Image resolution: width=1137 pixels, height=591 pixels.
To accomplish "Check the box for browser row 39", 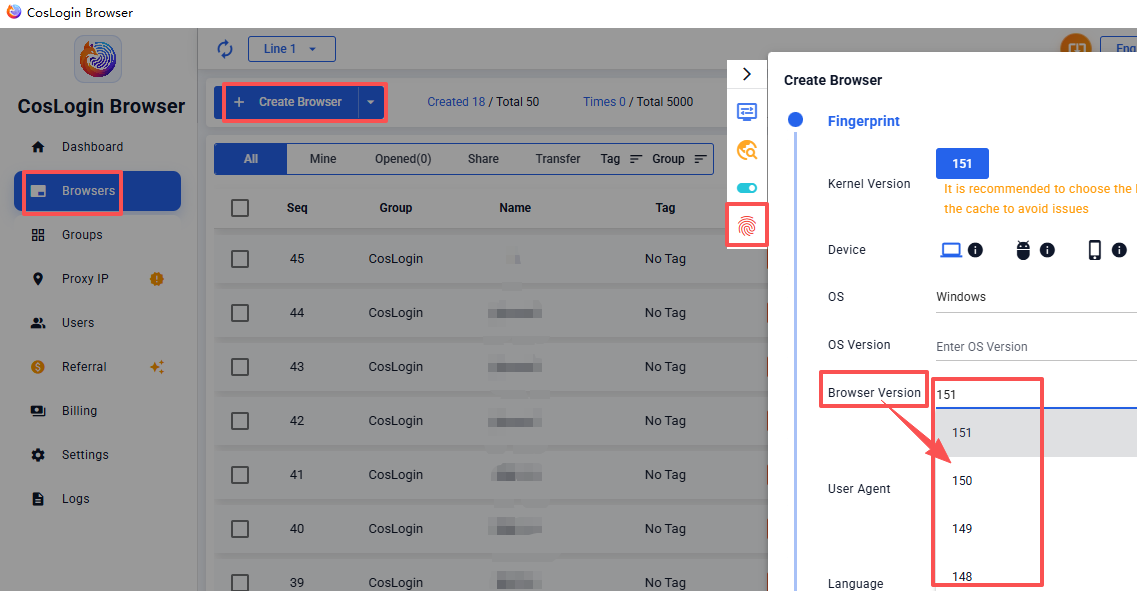I will click(240, 582).
